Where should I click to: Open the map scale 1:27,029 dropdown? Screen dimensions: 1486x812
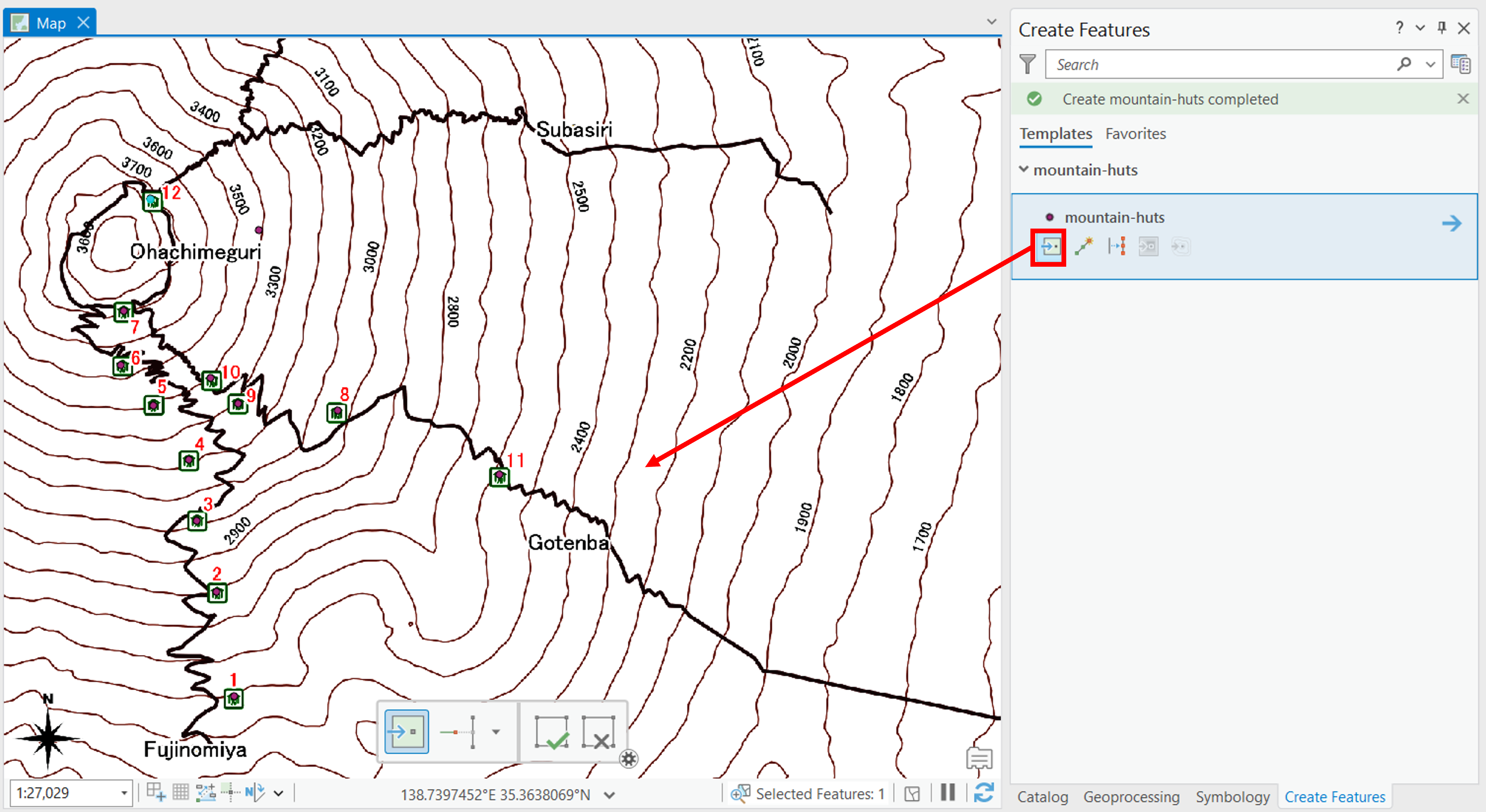point(124,793)
